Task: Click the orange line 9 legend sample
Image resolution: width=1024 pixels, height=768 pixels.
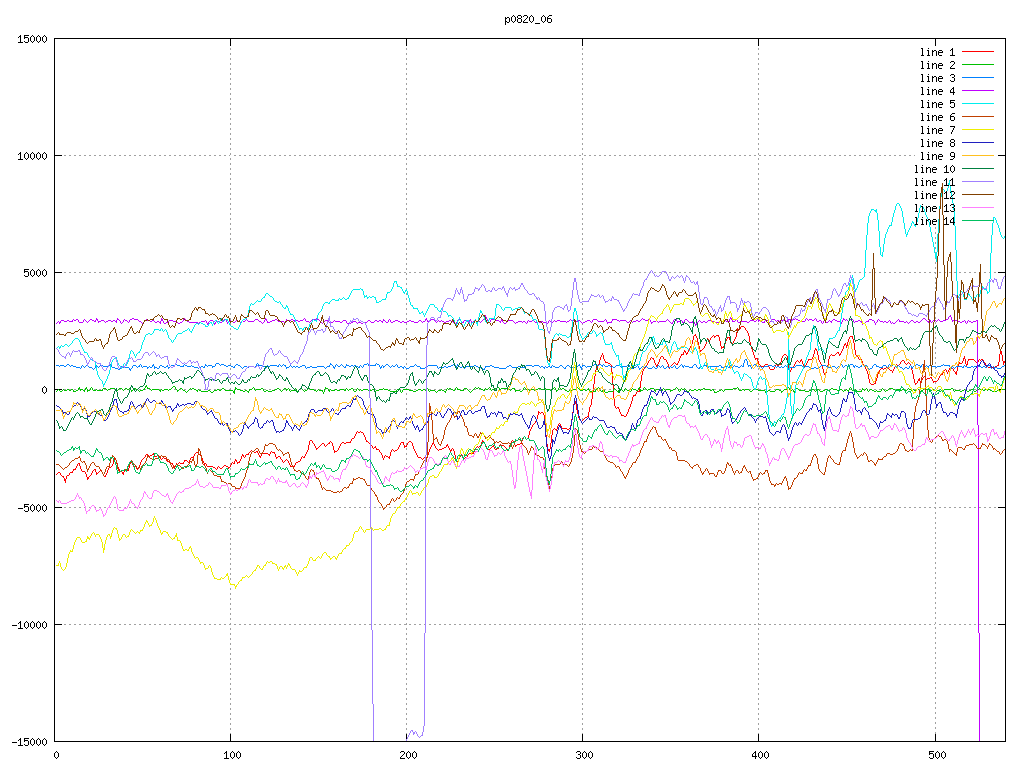Action: tap(978, 156)
